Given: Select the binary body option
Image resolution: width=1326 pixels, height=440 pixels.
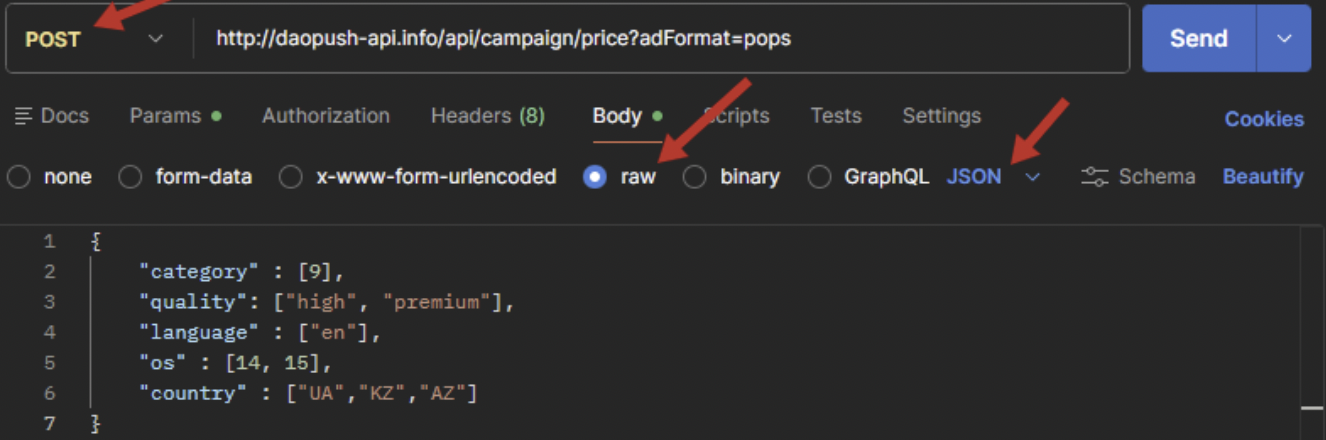Looking at the screenshot, I should pos(695,177).
